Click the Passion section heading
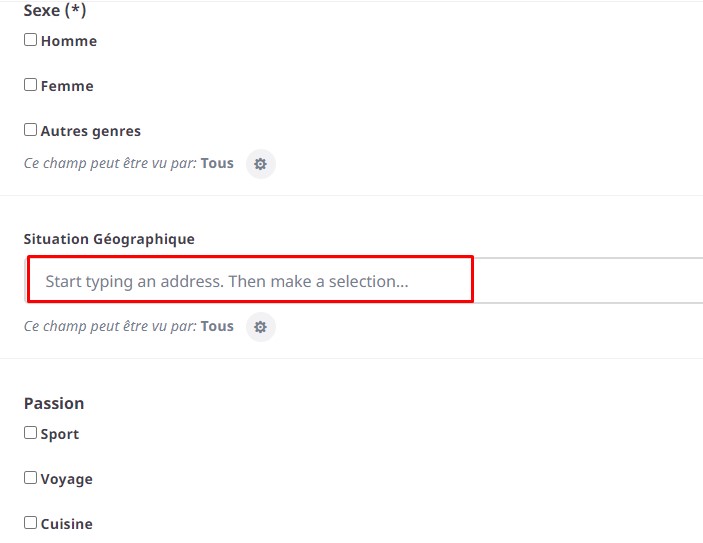703x543 pixels. 54,403
